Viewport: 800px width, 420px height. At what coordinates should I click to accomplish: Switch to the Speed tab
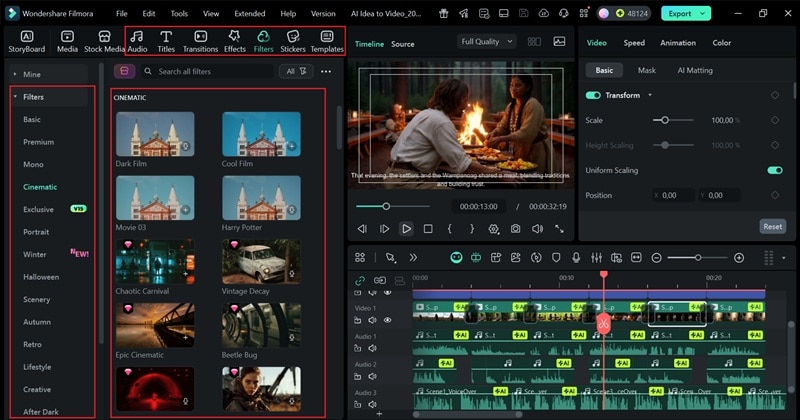(x=634, y=43)
